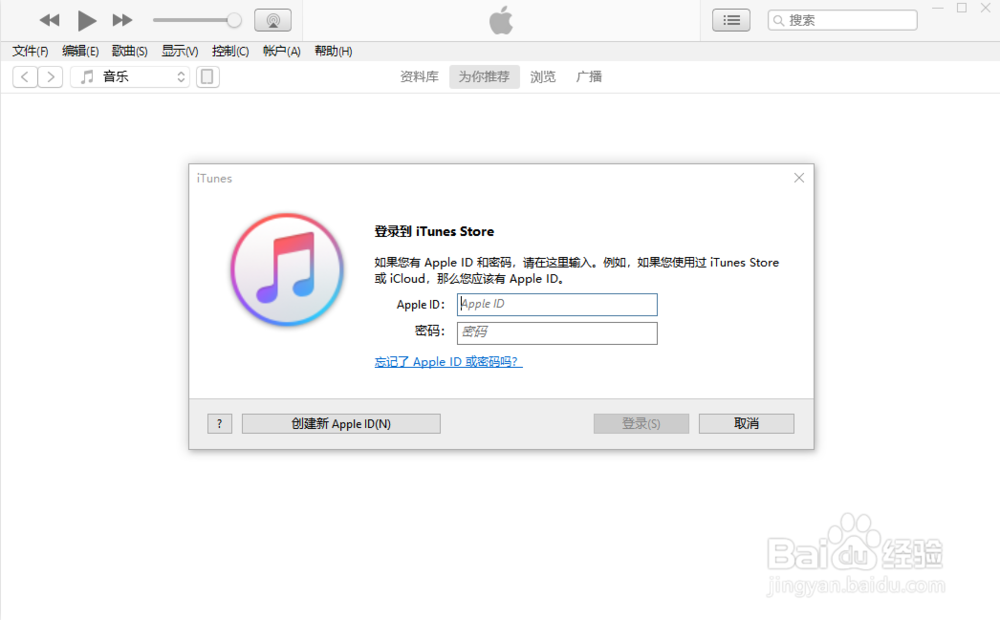Click the help question mark in the dialog
This screenshot has height=620, width=1000.
[219, 423]
